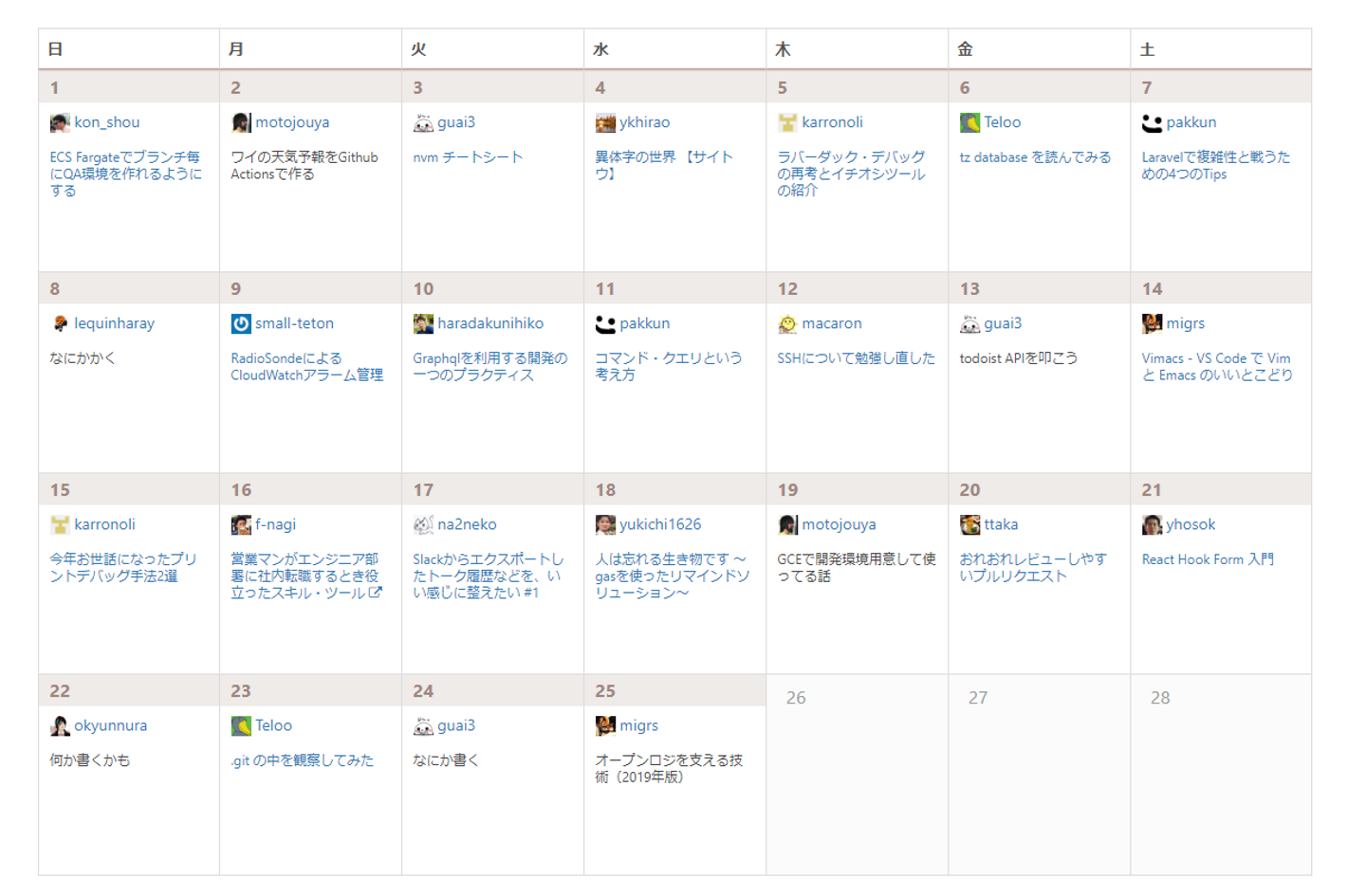
Task: Click guai3's avatar on day 3
Action: [423, 123]
